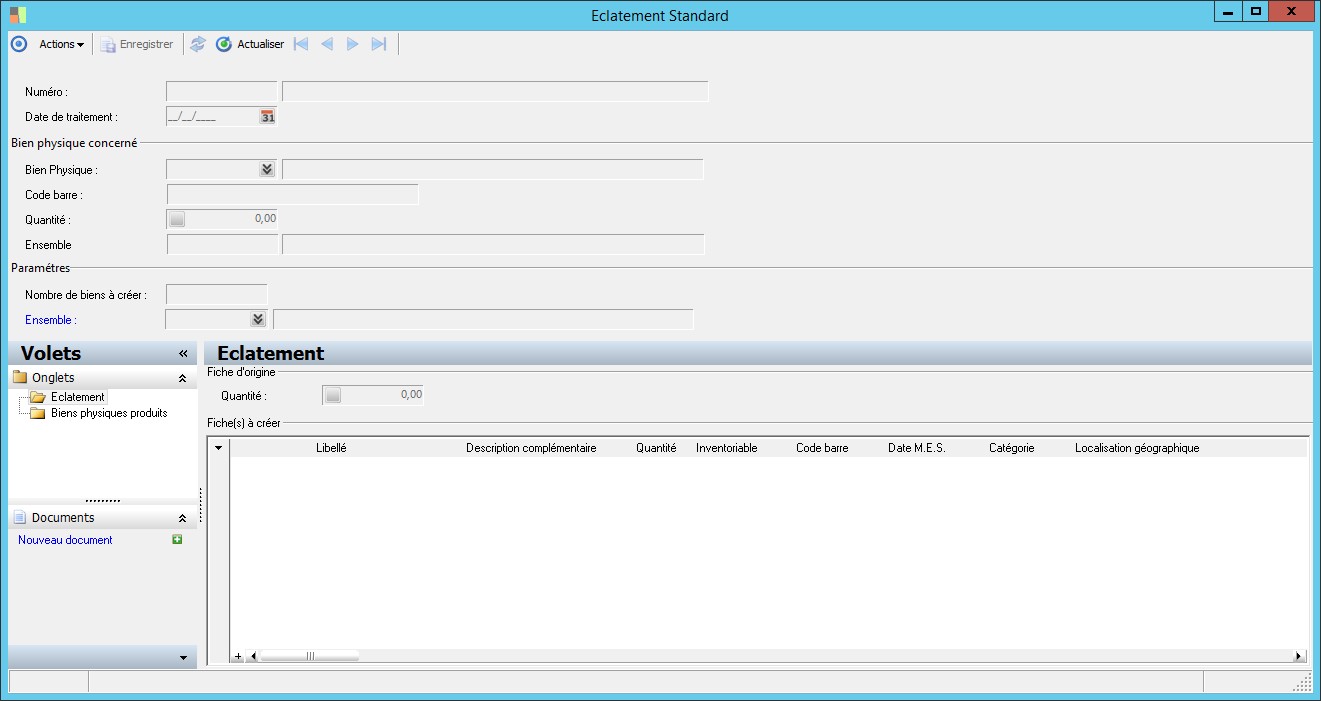Select Eclatement in the Onglets tree

tap(78, 397)
